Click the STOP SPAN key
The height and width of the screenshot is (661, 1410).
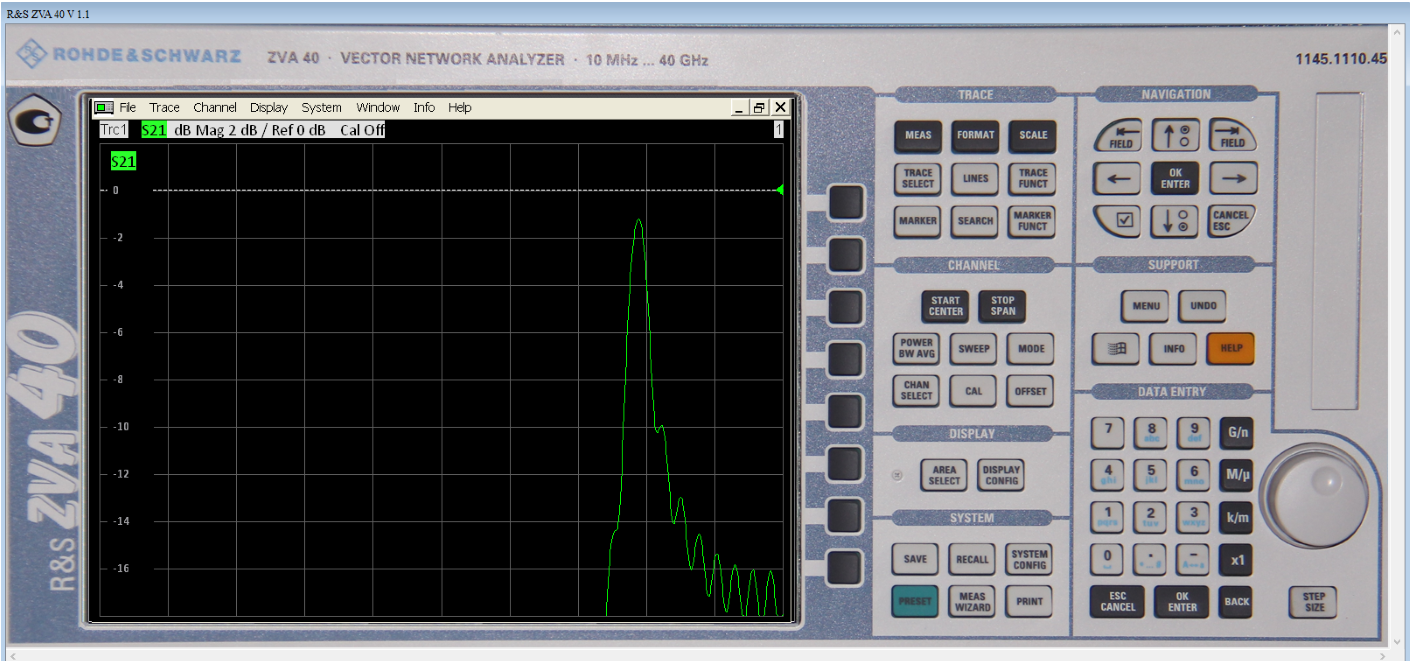tap(1003, 306)
